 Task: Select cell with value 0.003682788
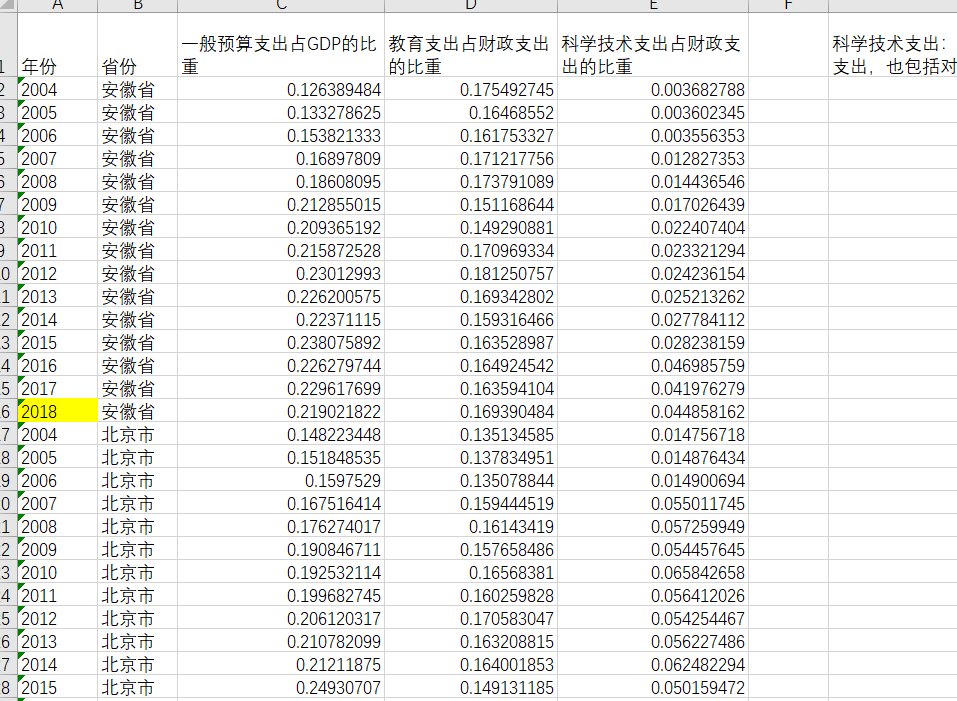[x=652, y=89]
